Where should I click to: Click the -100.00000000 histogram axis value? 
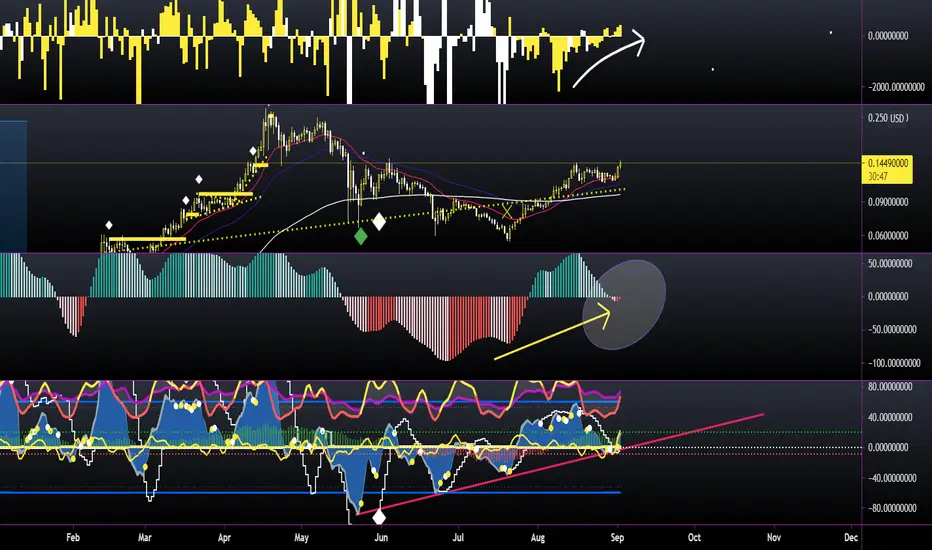pos(894,363)
